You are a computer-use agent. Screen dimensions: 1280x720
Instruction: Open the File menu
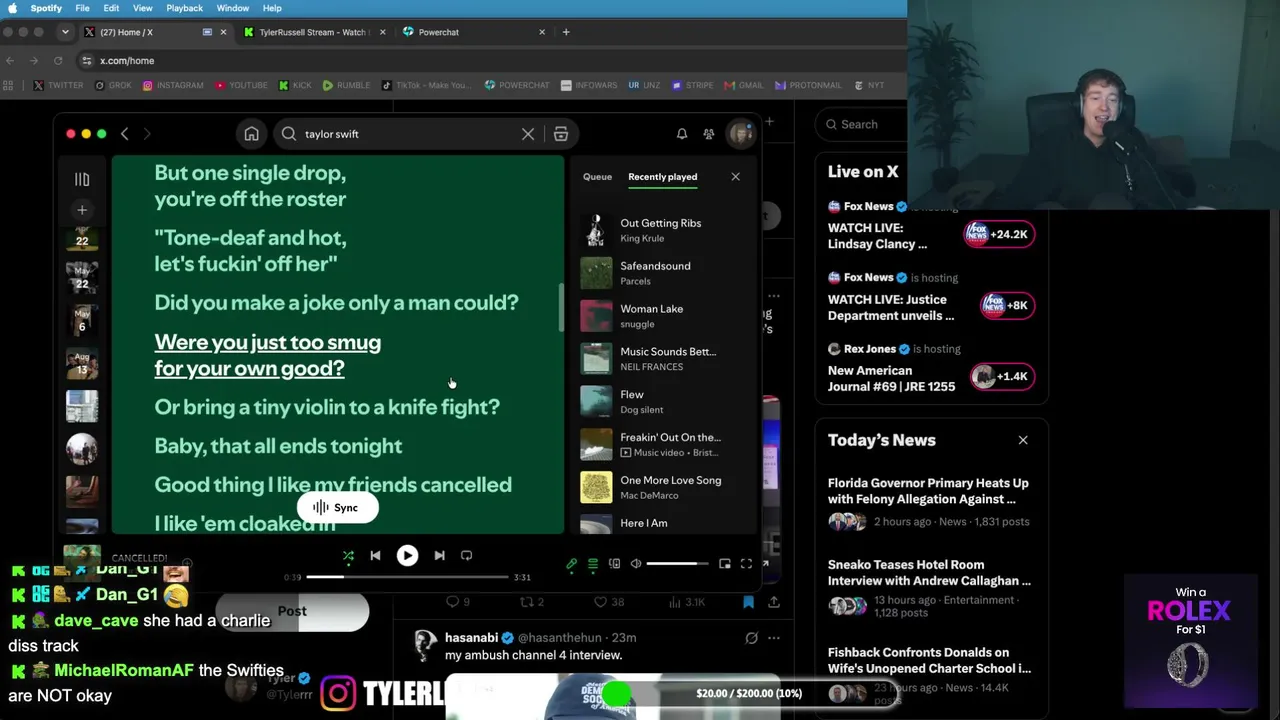(x=83, y=8)
